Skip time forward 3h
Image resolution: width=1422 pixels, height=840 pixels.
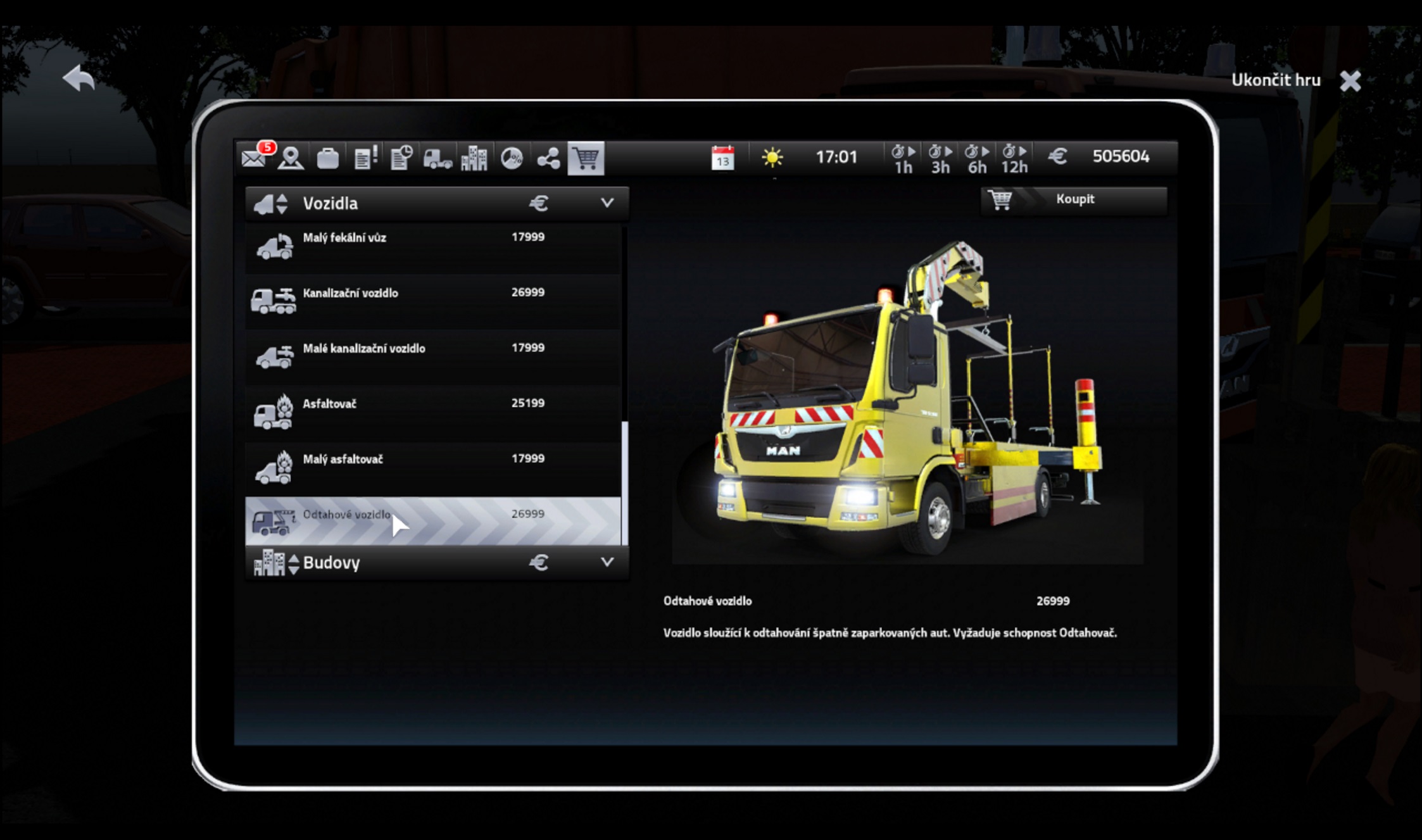tap(940, 159)
